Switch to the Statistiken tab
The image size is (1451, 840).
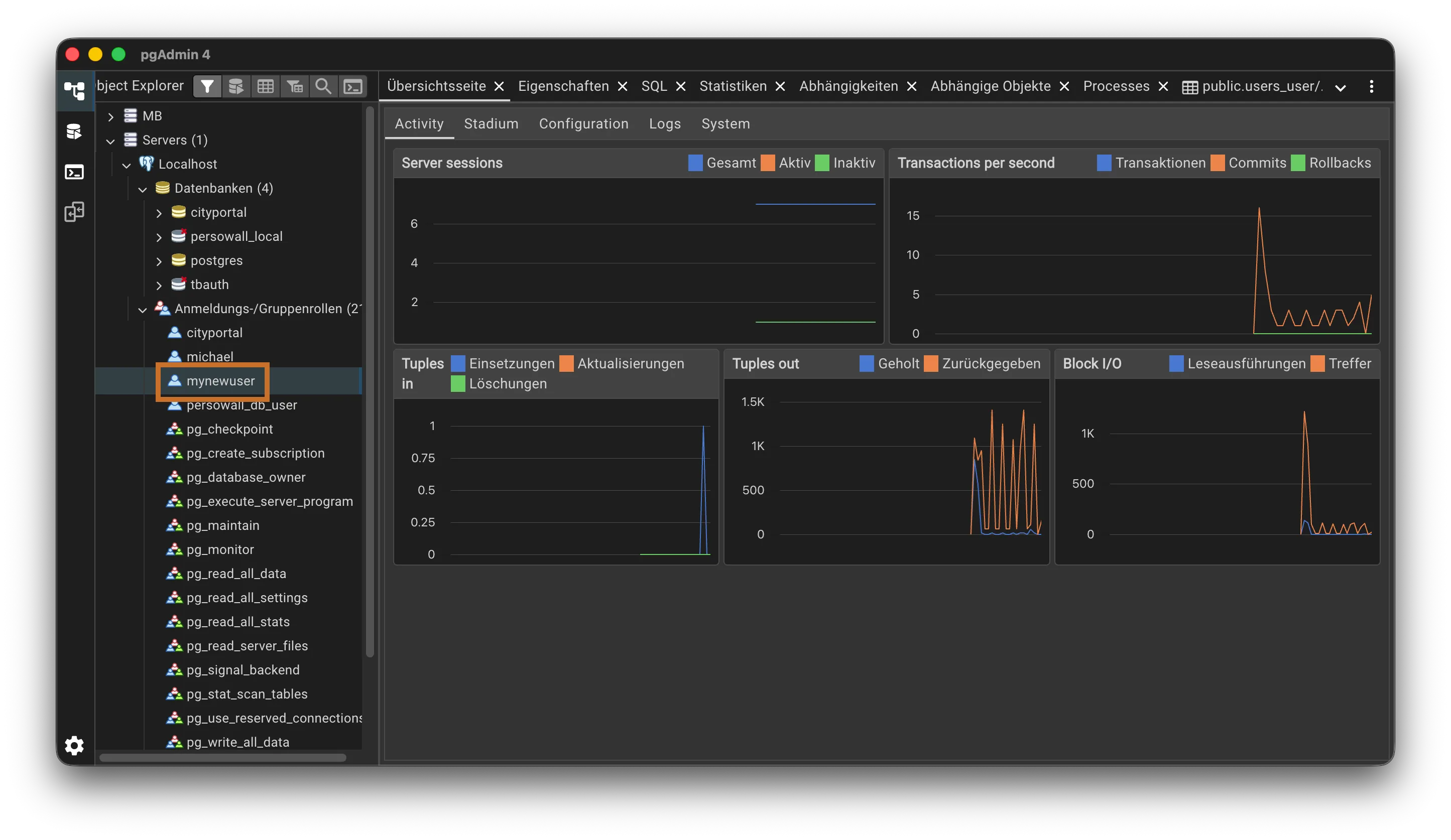point(732,86)
